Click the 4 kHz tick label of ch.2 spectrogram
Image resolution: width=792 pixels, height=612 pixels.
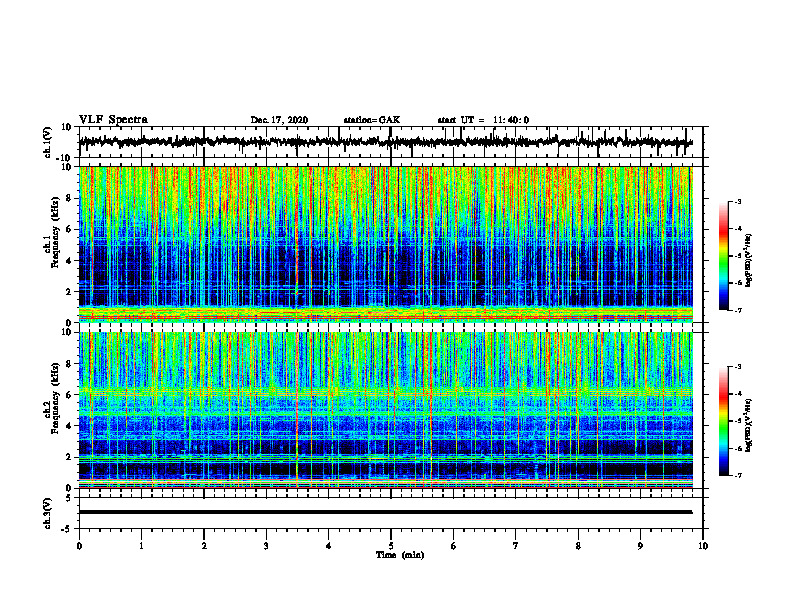point(71,426)
